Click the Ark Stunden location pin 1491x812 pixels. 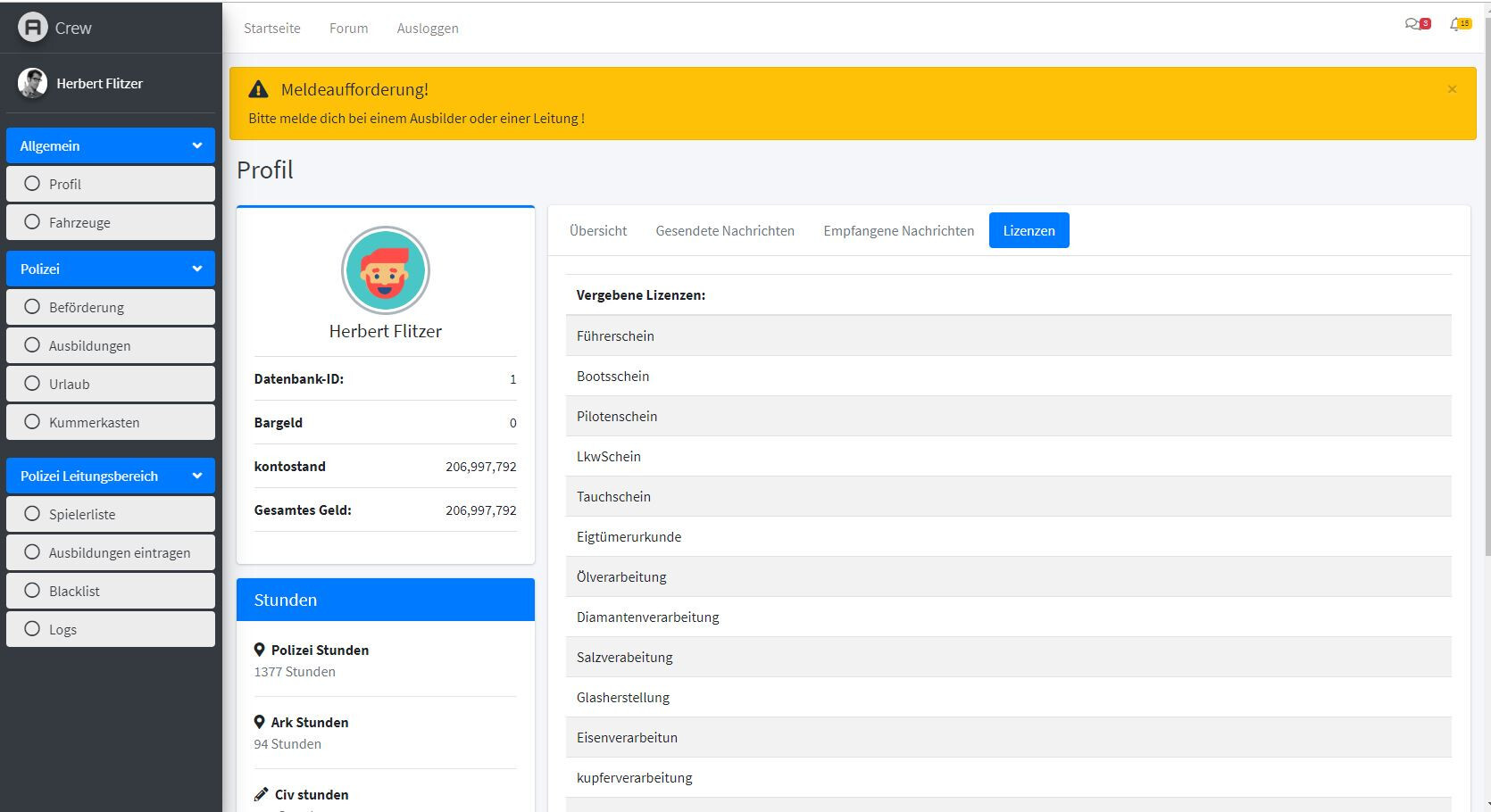[259, 723]
